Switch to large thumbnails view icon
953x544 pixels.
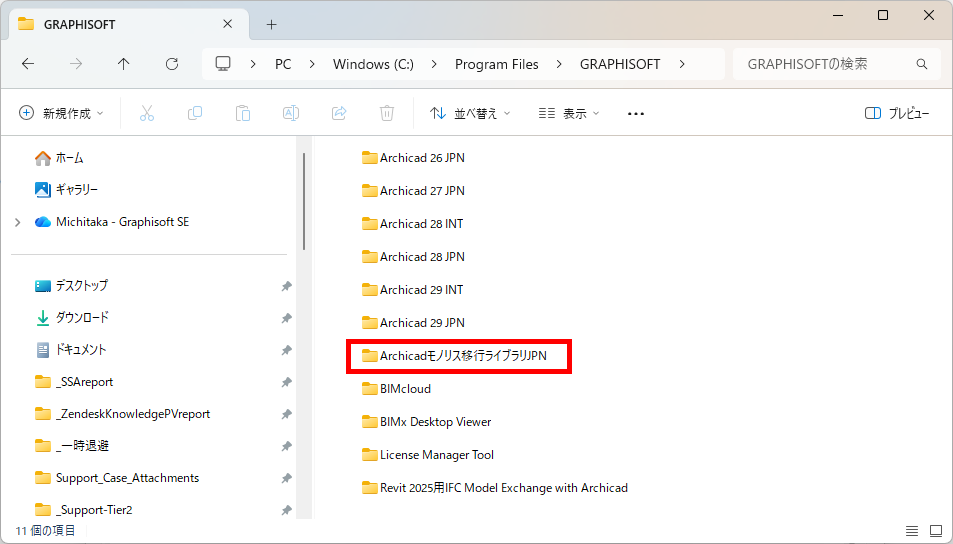point(936,531)
